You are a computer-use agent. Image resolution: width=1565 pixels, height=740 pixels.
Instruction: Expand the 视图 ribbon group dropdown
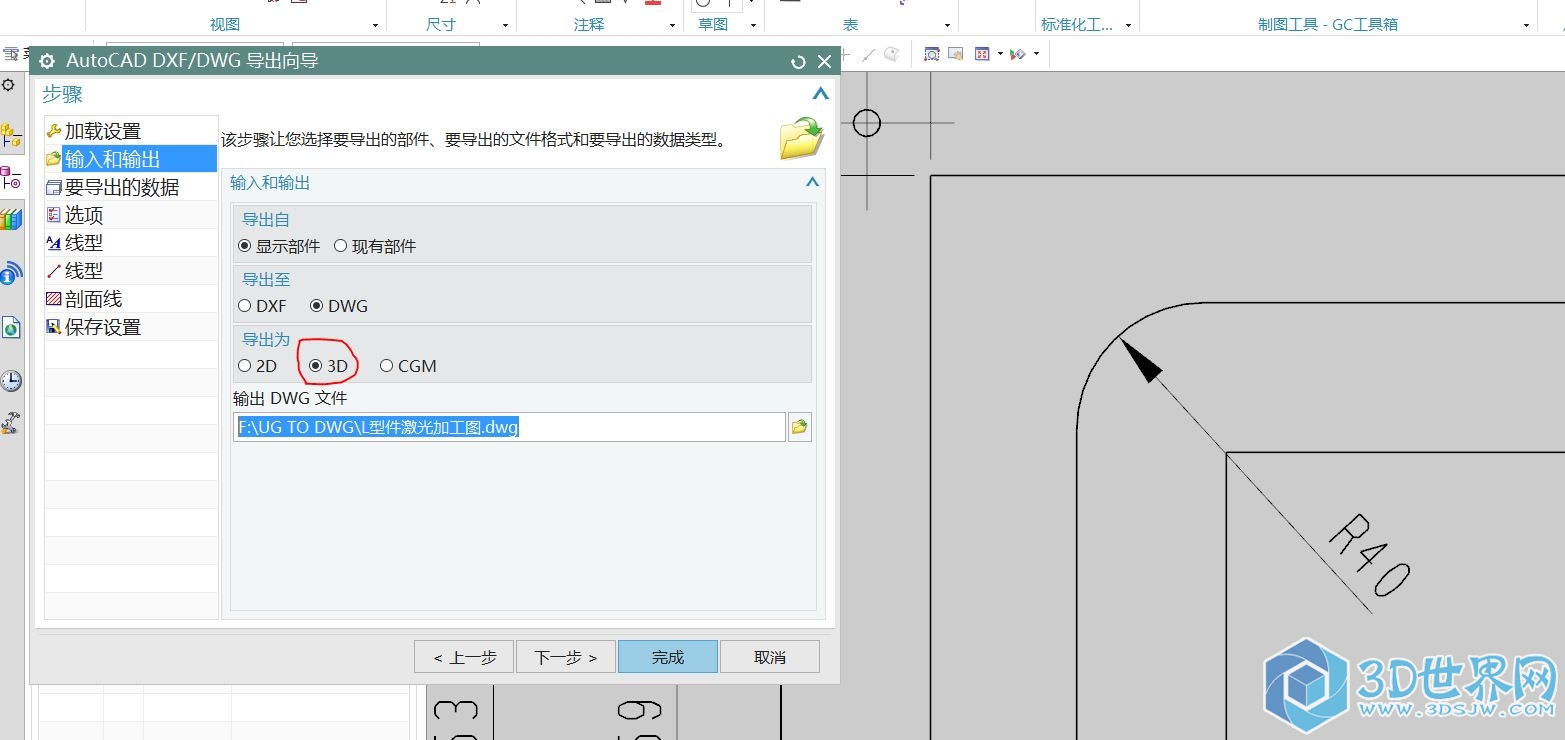point(376,25)
